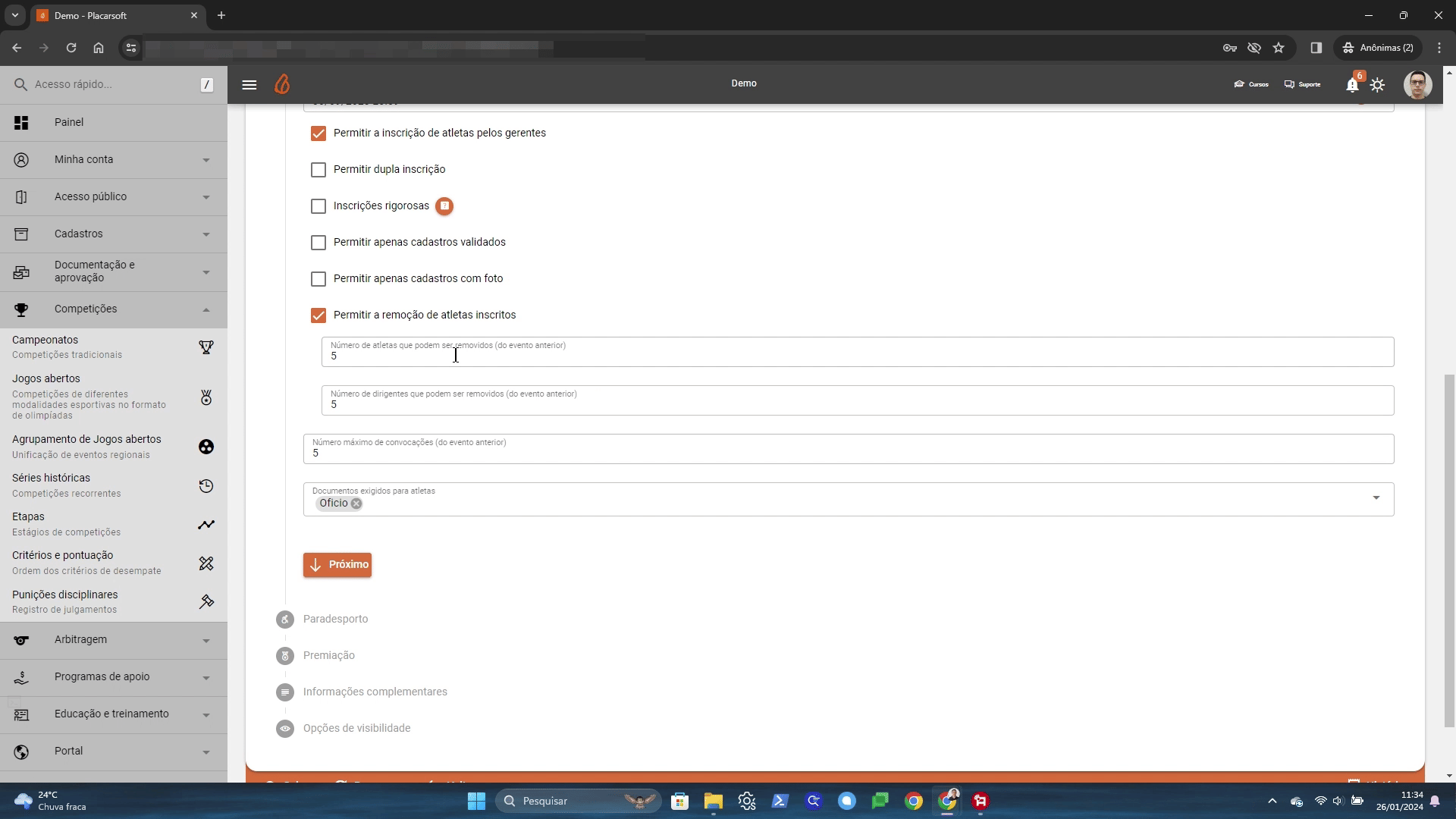1456x819 pixels.
Task: Uncheck Permitir a inscrição de atletas pelos gerentes
Action: [318, 133]
